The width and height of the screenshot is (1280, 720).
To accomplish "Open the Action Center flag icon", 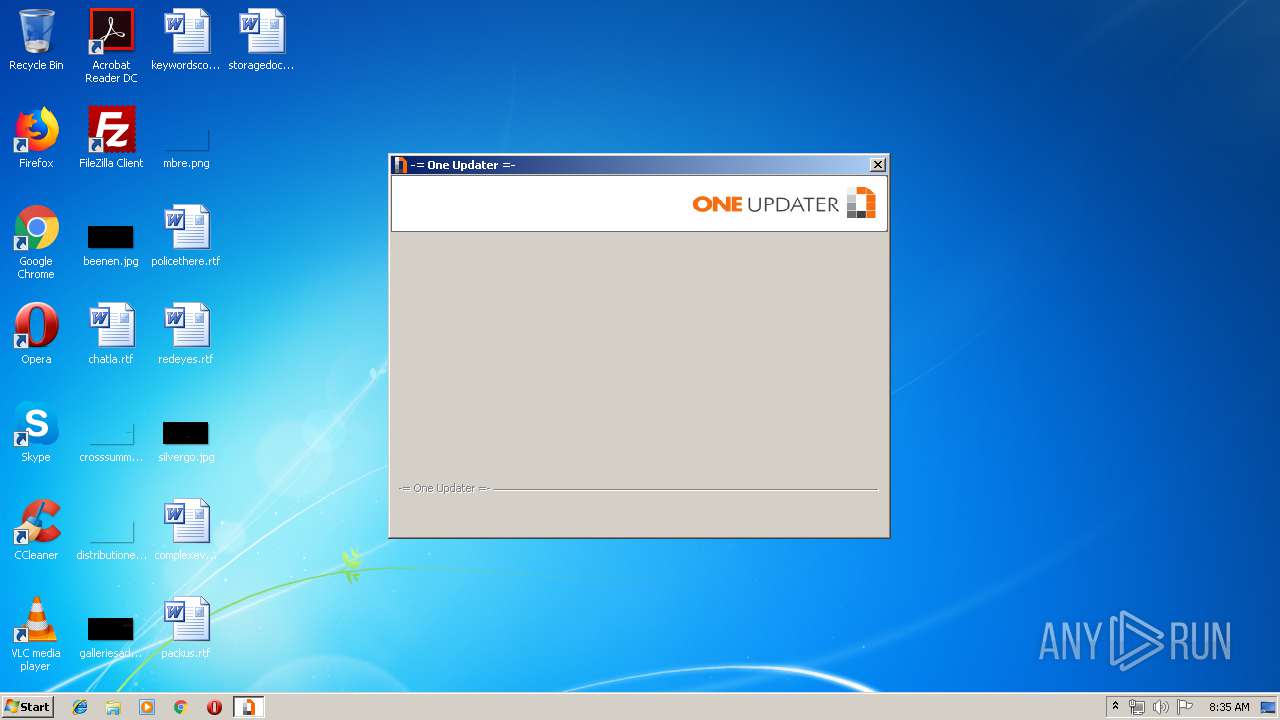I will pos(1185,707).
